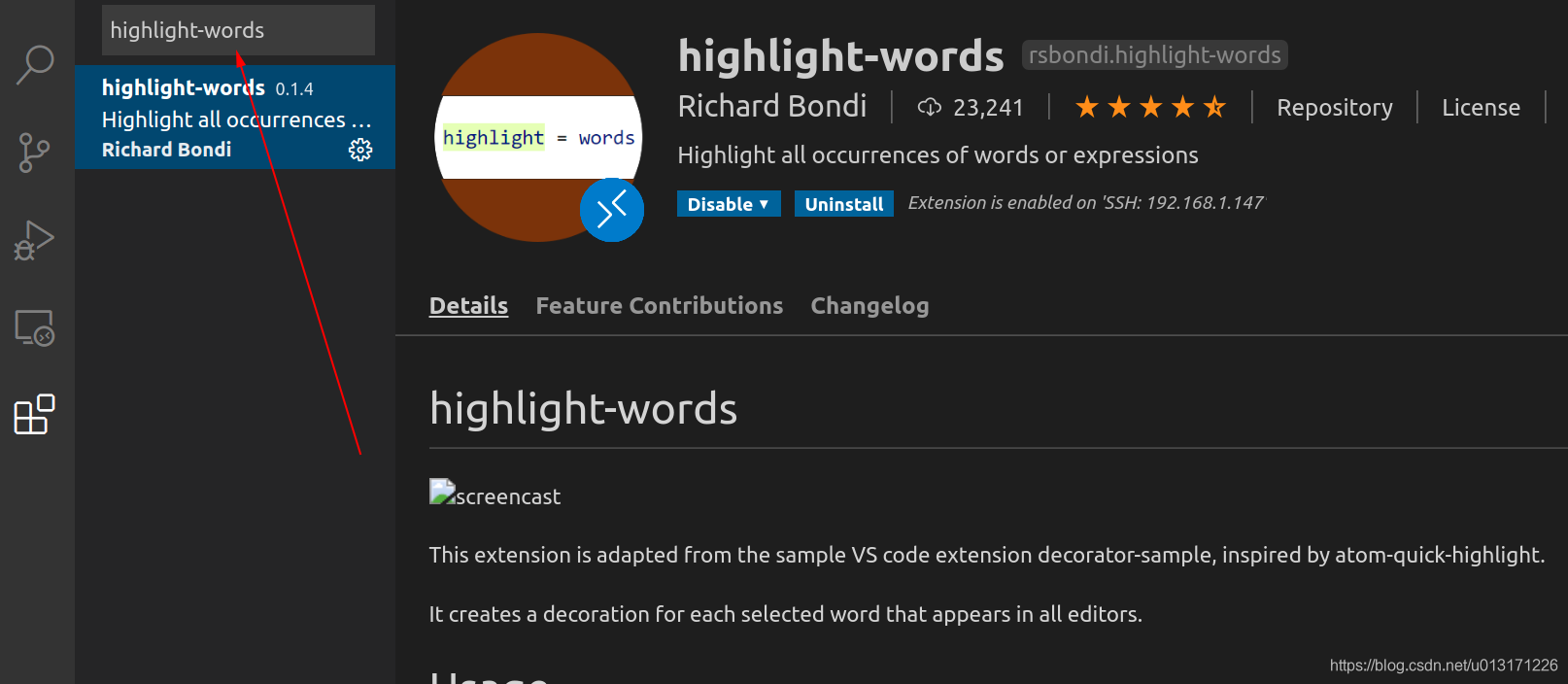Click the star rating of the extension

[x=1150, y=107]
